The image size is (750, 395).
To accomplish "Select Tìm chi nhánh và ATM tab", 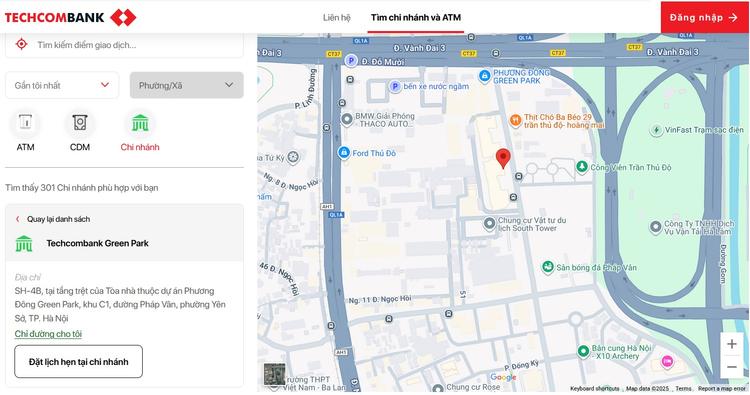I will point(416,18).
